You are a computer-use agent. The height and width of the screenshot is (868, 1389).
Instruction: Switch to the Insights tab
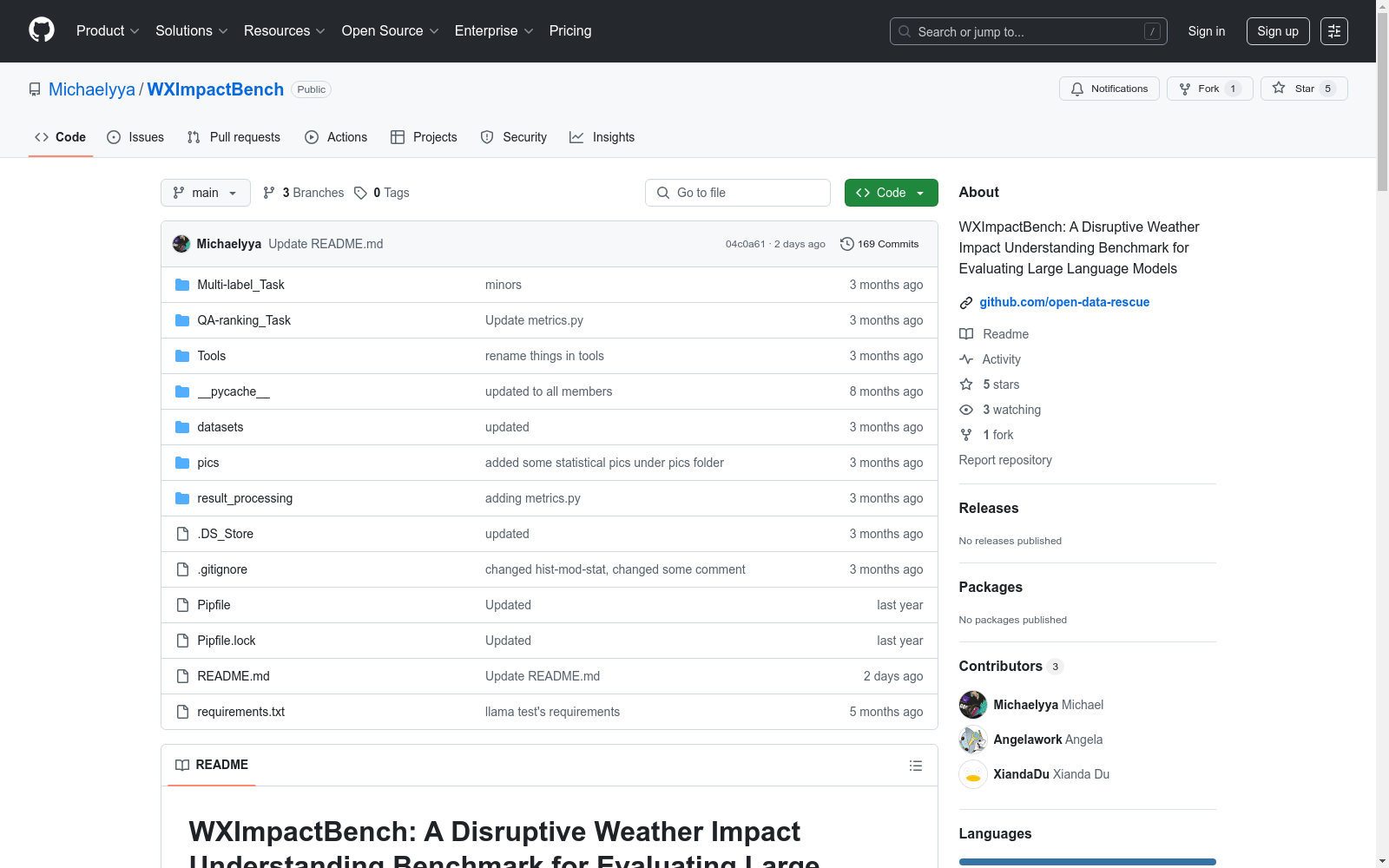click(x=602, y=137)
